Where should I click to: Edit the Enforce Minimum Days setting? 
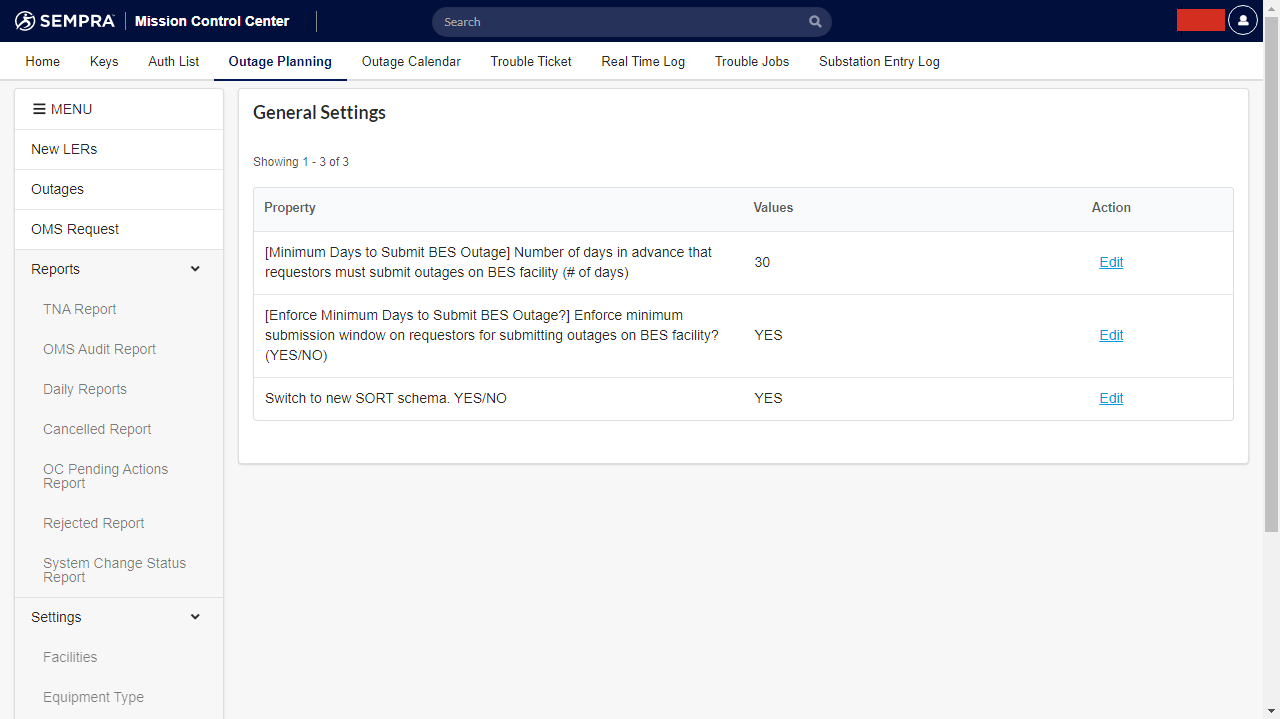1111,335
